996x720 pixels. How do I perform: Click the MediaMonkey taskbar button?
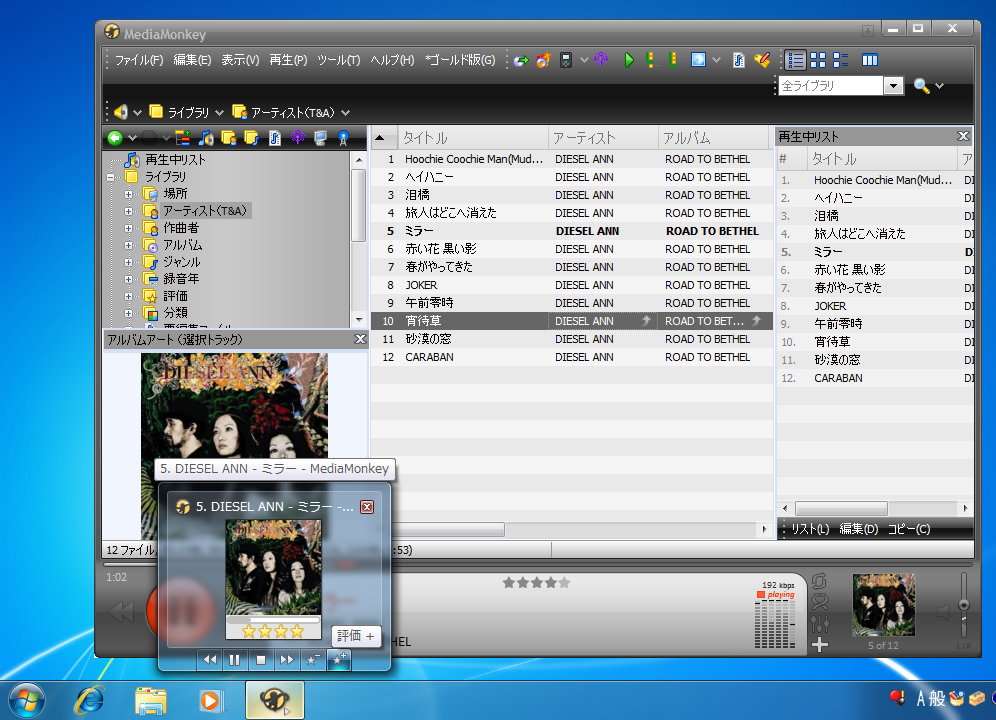point(274,700)
